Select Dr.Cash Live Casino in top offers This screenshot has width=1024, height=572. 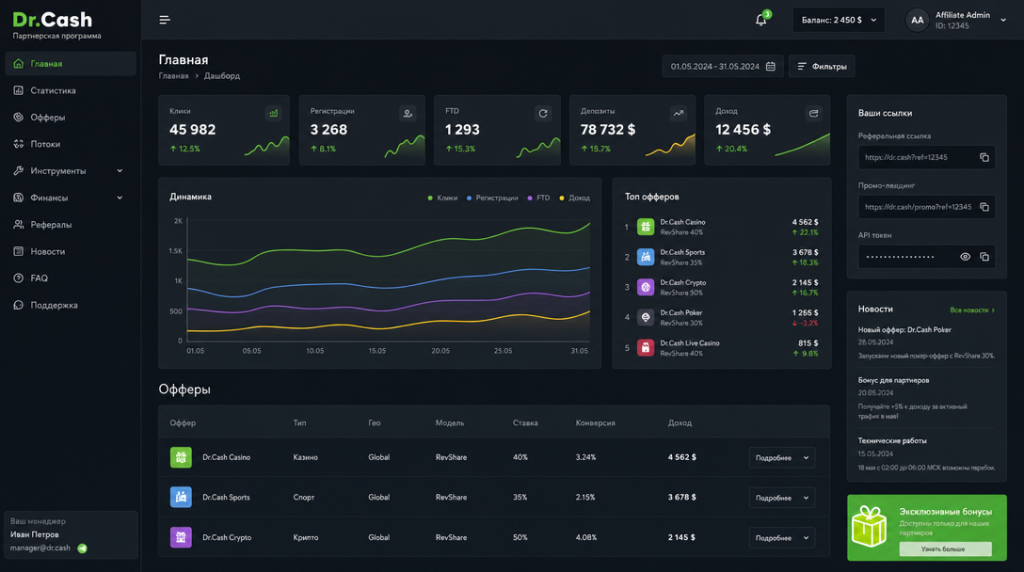722,348
